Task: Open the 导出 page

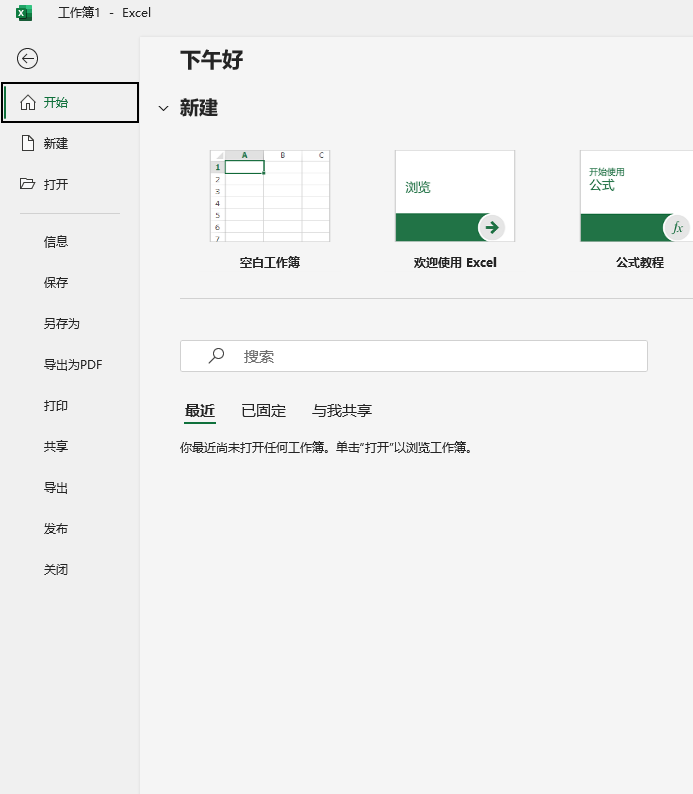Action: pos(56,488)
